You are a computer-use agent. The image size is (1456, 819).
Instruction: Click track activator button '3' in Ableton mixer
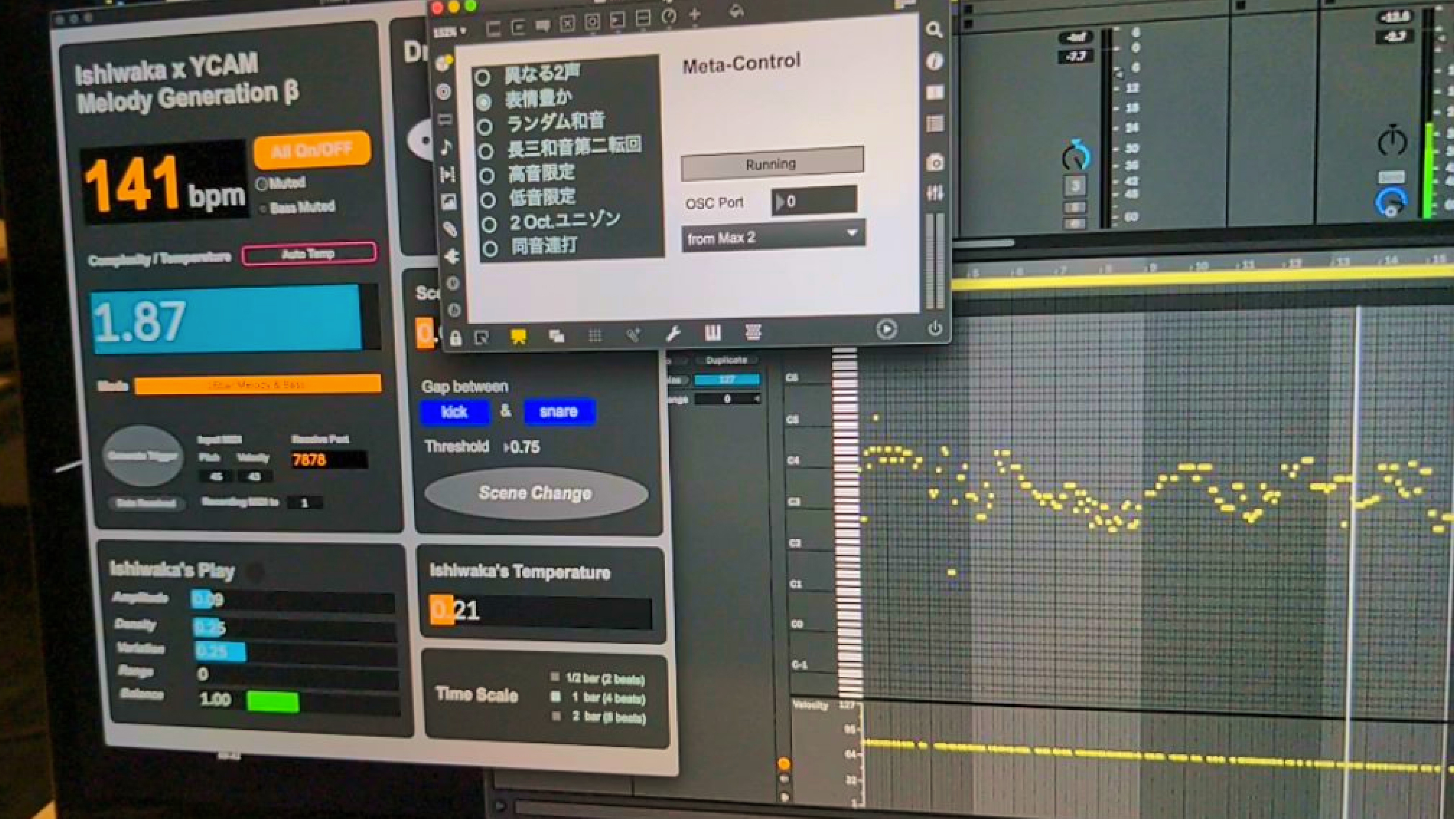click(1075, 185)
